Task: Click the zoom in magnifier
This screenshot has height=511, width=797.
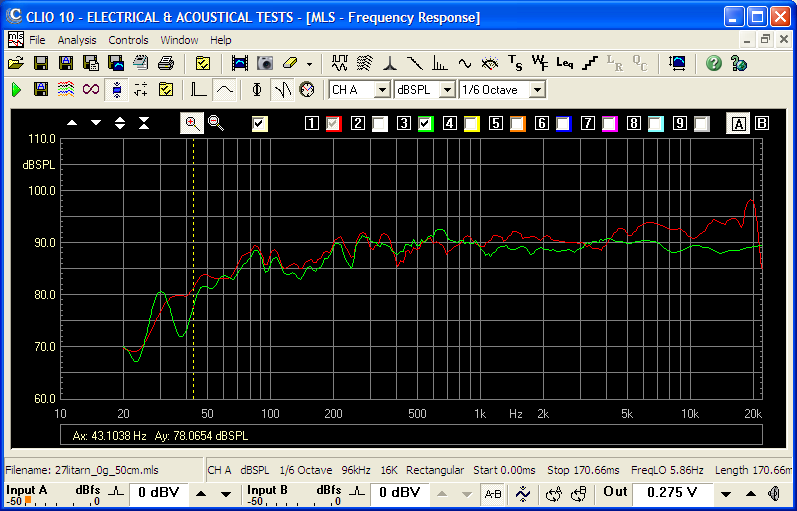Action: [x=192, y=123]
